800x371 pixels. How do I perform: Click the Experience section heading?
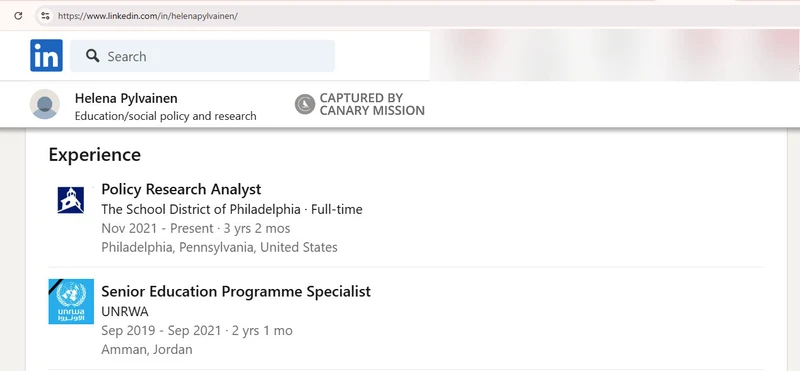click(x=94, y=155)
